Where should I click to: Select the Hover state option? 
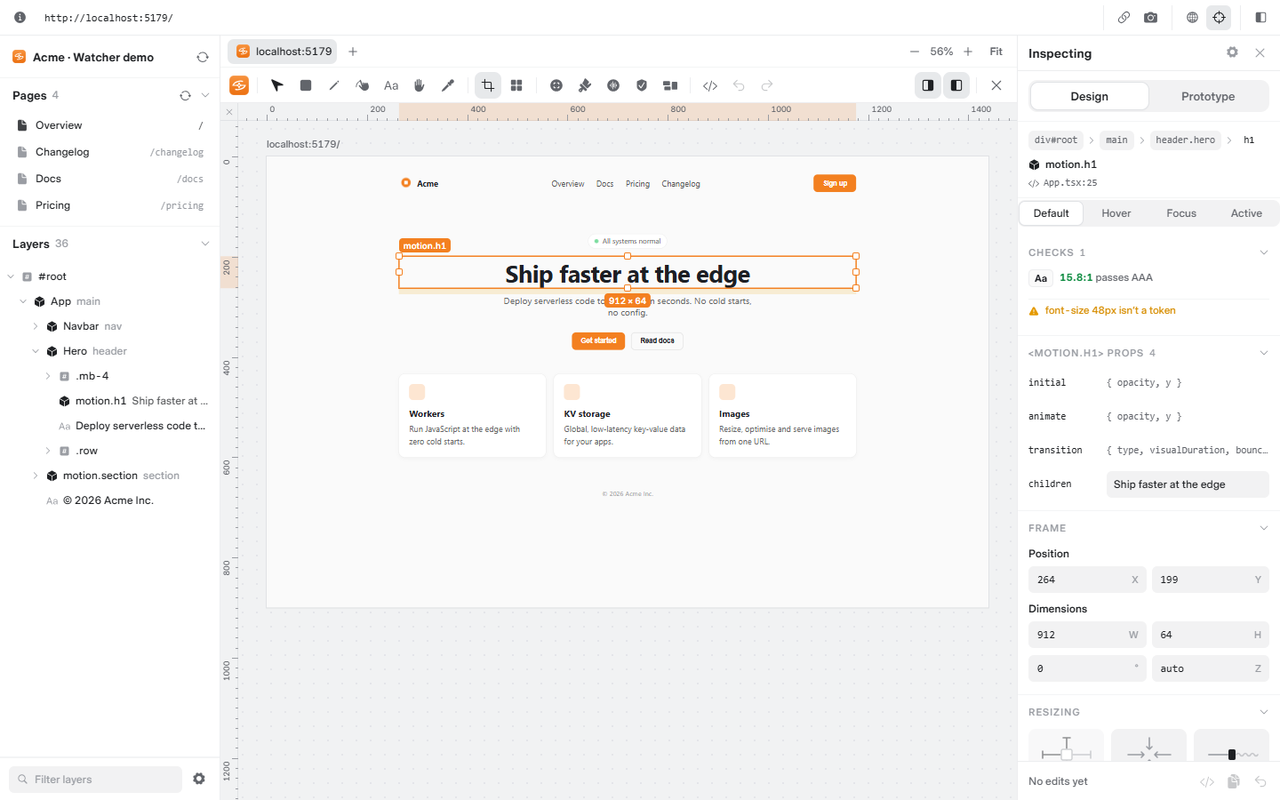1116,213
